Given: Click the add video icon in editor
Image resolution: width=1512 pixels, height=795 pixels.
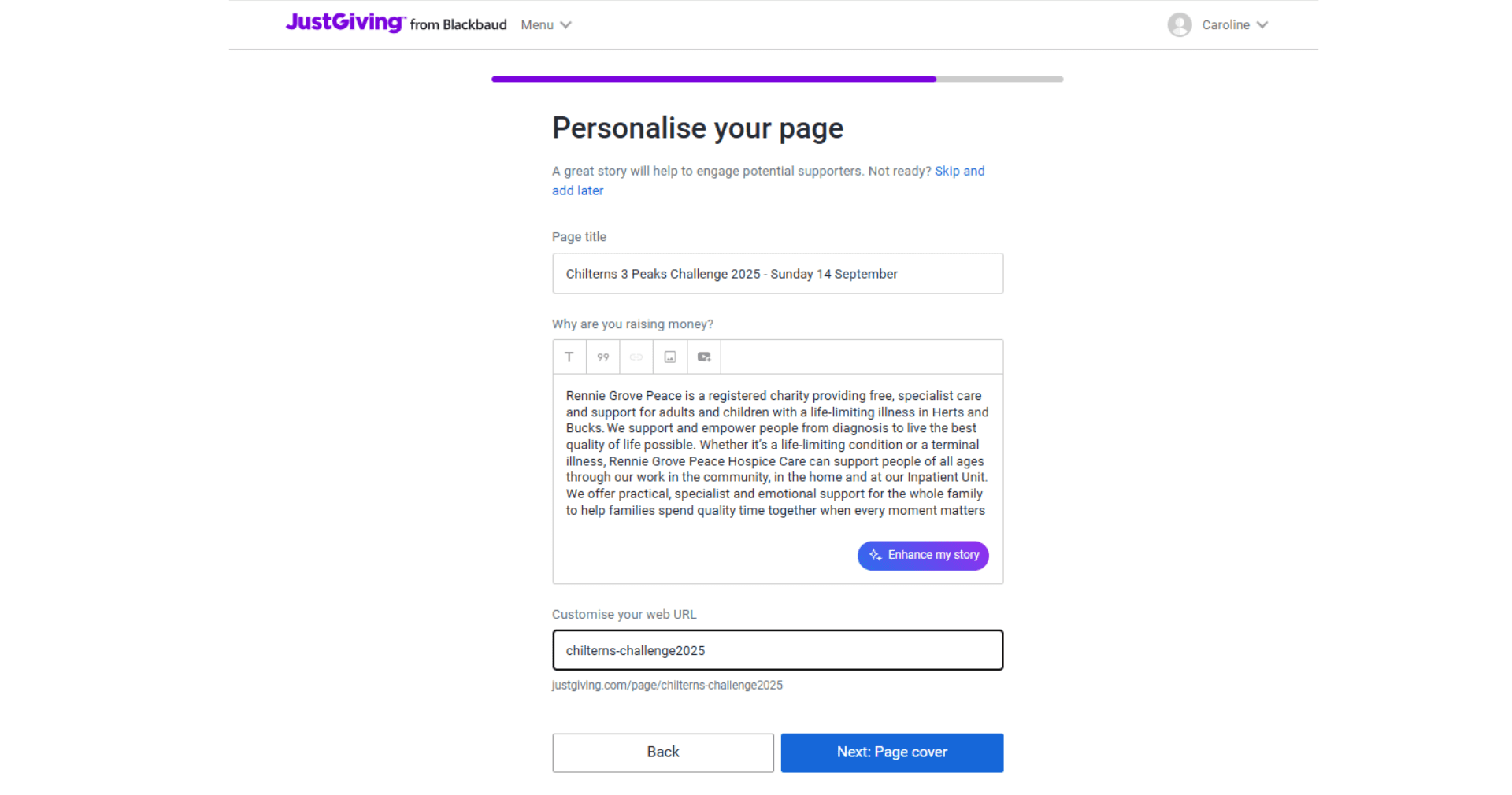Looking at the screenshot, I should [x=704, y=357].
